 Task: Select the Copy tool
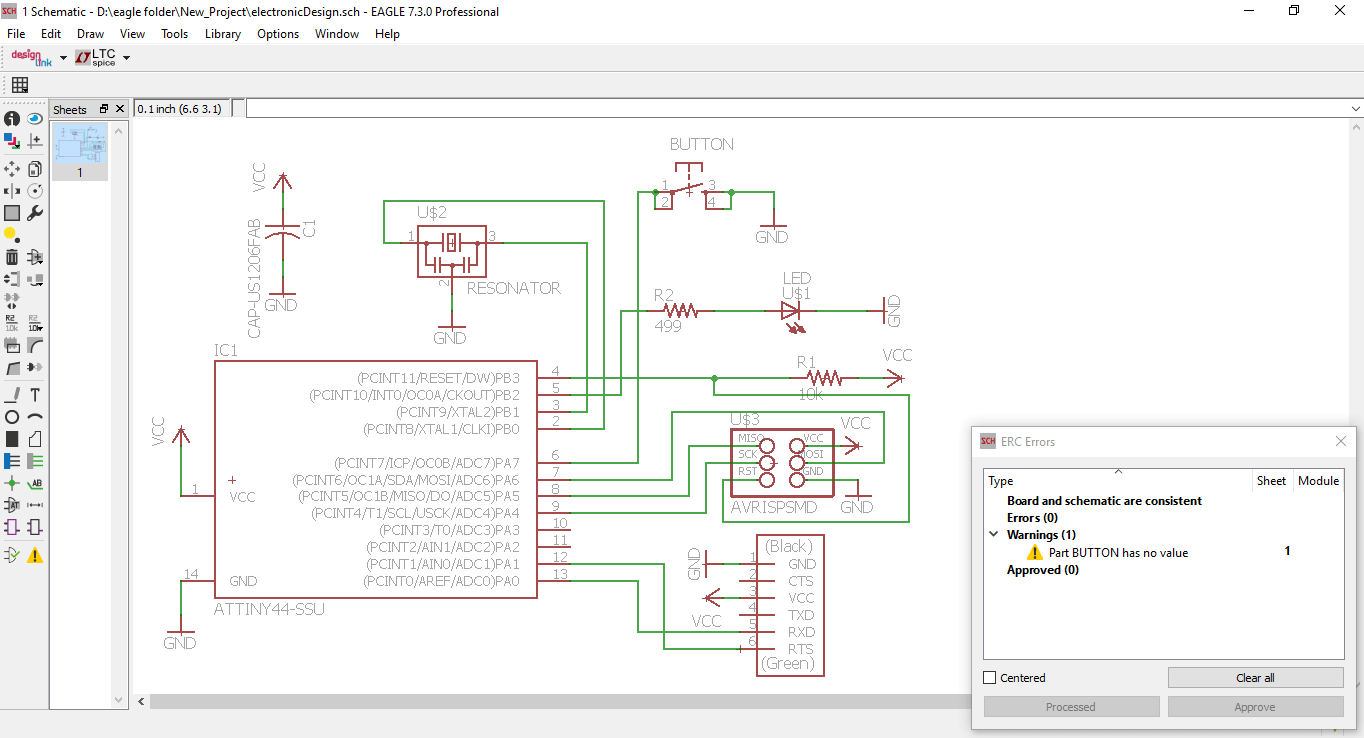point(35,169)
